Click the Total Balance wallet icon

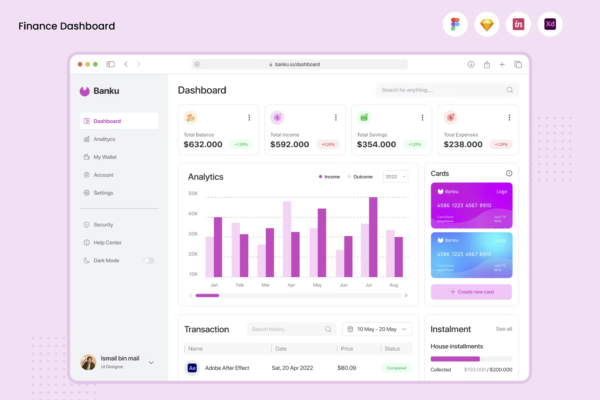click(x=190, y=118)
